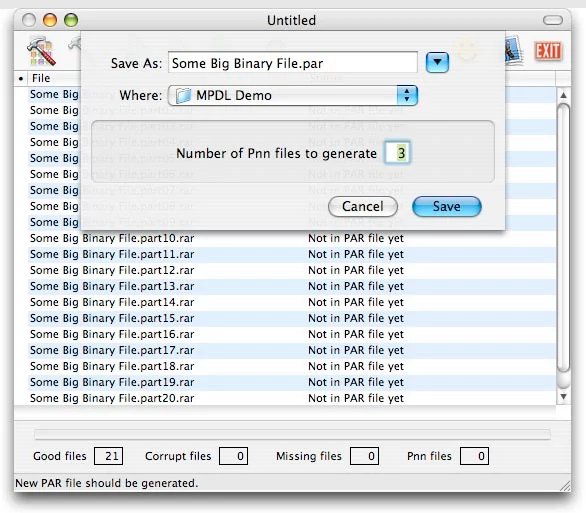The image size is (586, 513).
Task: Toggle toolbar with the title bar pill button
Action: point(552,20)
